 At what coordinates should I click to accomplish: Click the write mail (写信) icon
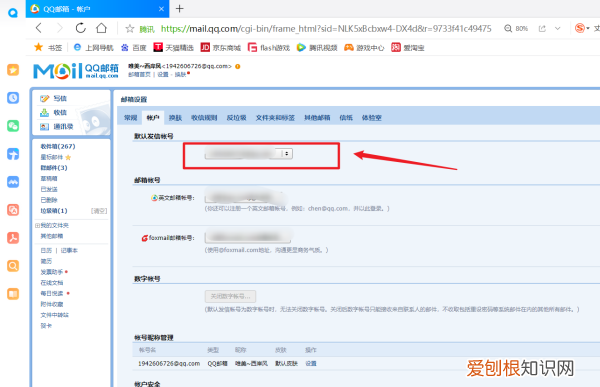pyautogui.click(x=45, y=99)
